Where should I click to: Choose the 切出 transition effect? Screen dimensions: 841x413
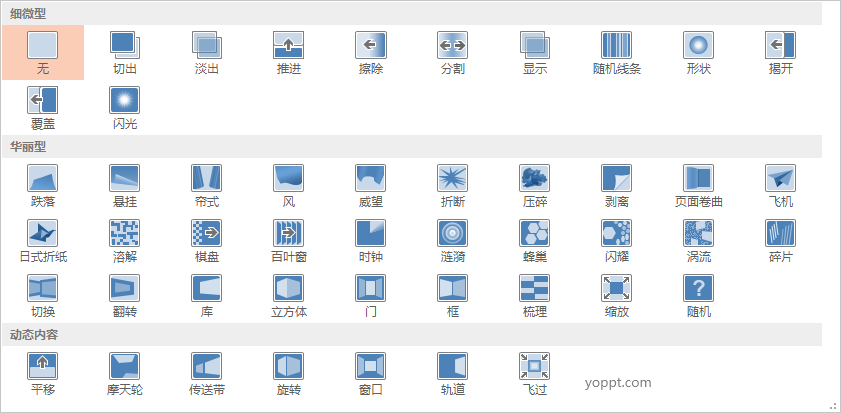125,52
